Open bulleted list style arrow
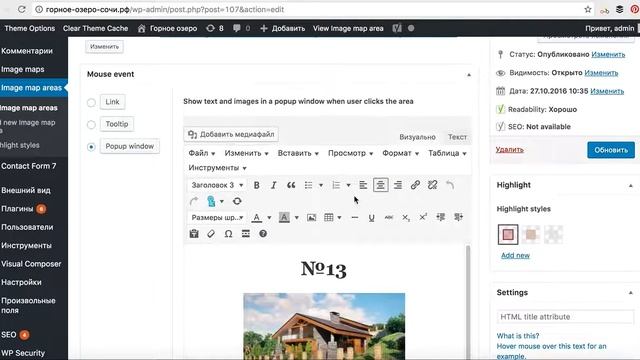 pos(321,185)
